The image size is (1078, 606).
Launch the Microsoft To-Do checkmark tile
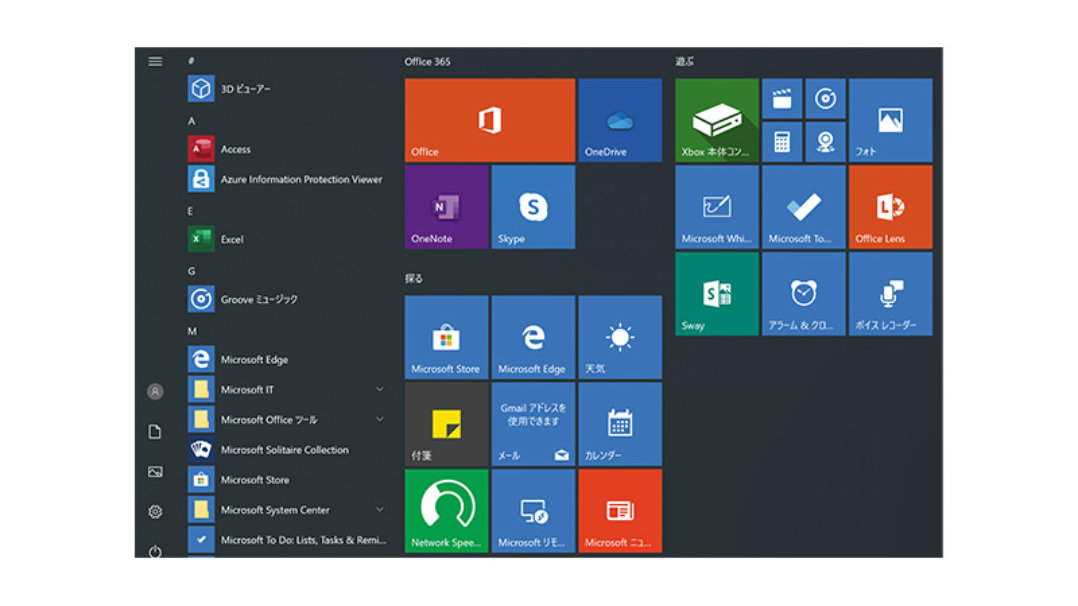(804, 207)
